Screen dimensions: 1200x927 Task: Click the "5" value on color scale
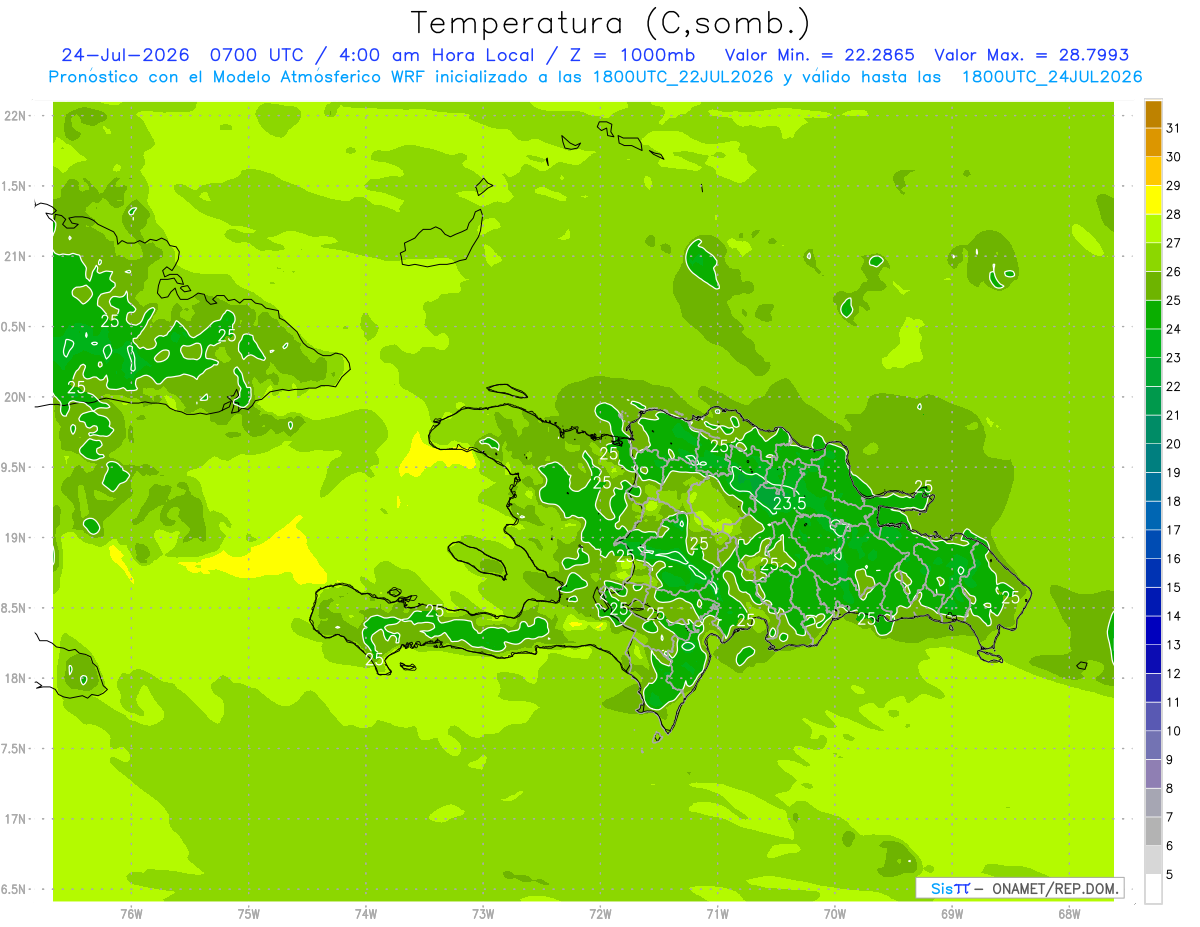pyautogui.click(x=1170, y=875)
